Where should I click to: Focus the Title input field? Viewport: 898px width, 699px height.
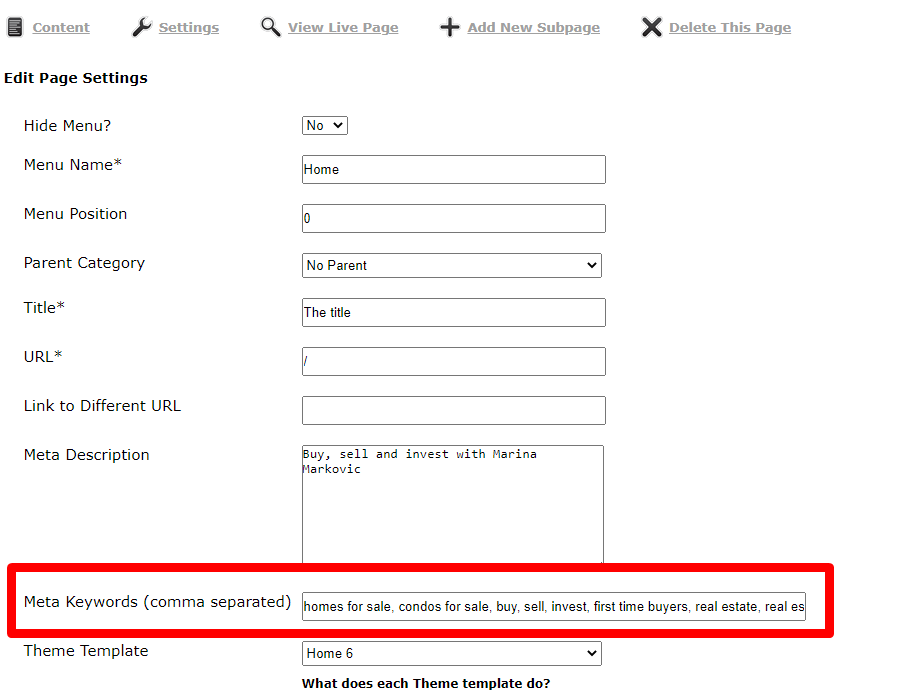[x=454, y=313]
